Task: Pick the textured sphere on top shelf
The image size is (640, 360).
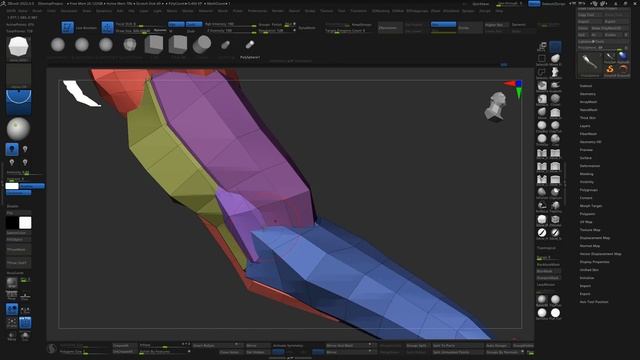Action: click(x=130, y=44)
